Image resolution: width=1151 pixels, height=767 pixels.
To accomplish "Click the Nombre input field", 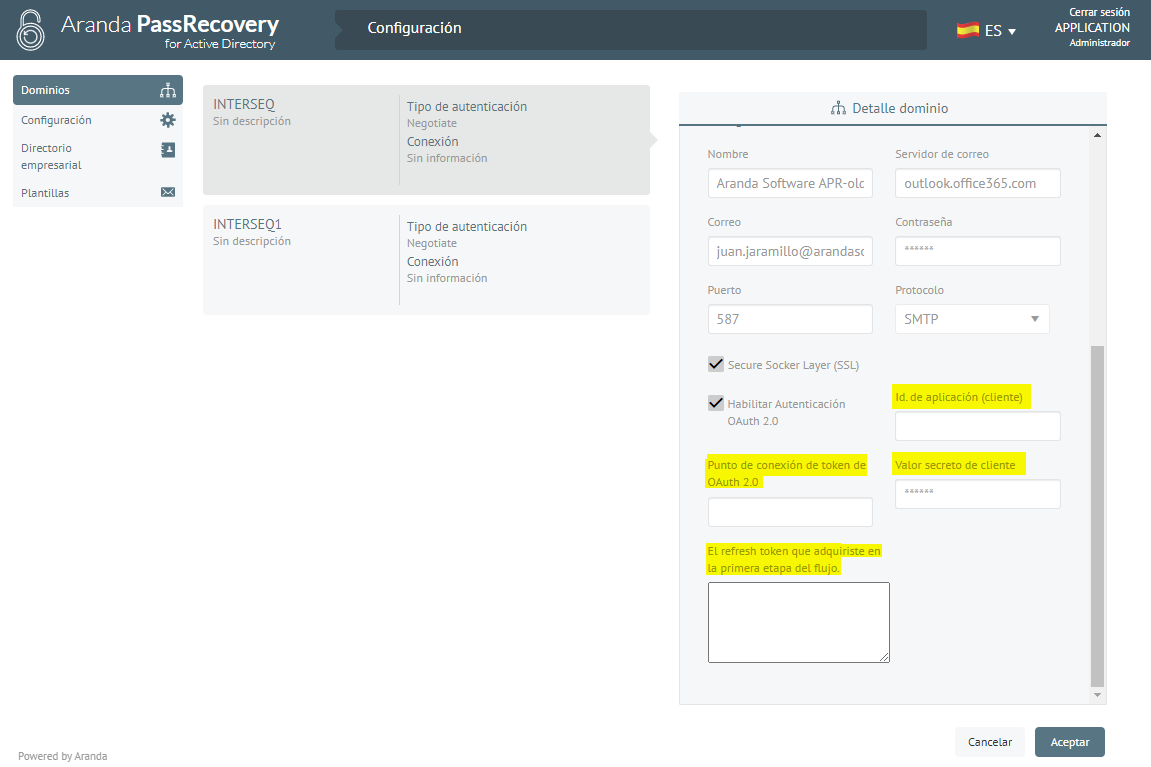I will click(x=790, y=183).
